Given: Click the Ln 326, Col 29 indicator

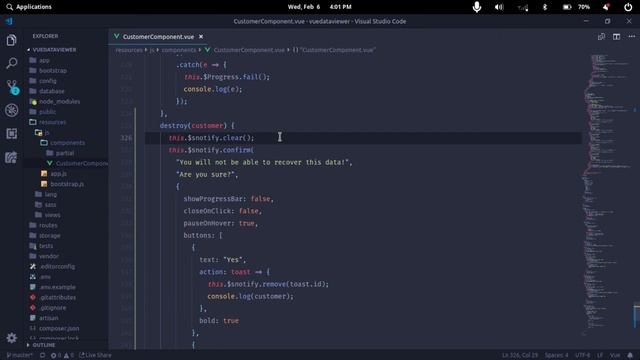Looking at the screenshot, I should pyautogui.click(x=520, y=355).
